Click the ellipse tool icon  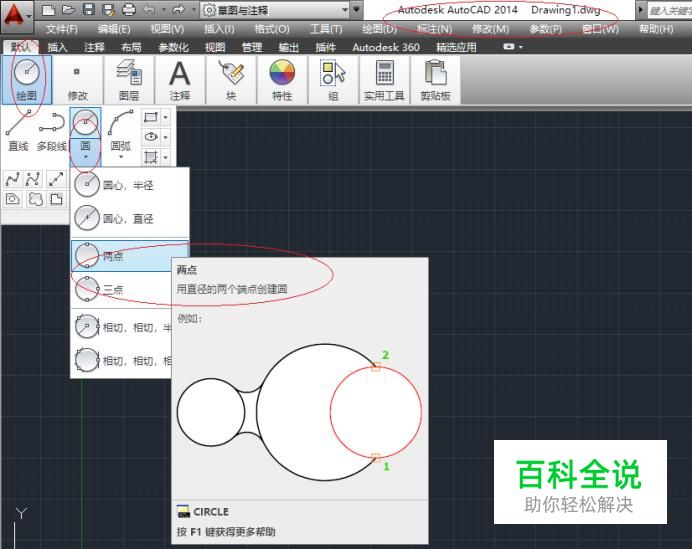[151, 137]
